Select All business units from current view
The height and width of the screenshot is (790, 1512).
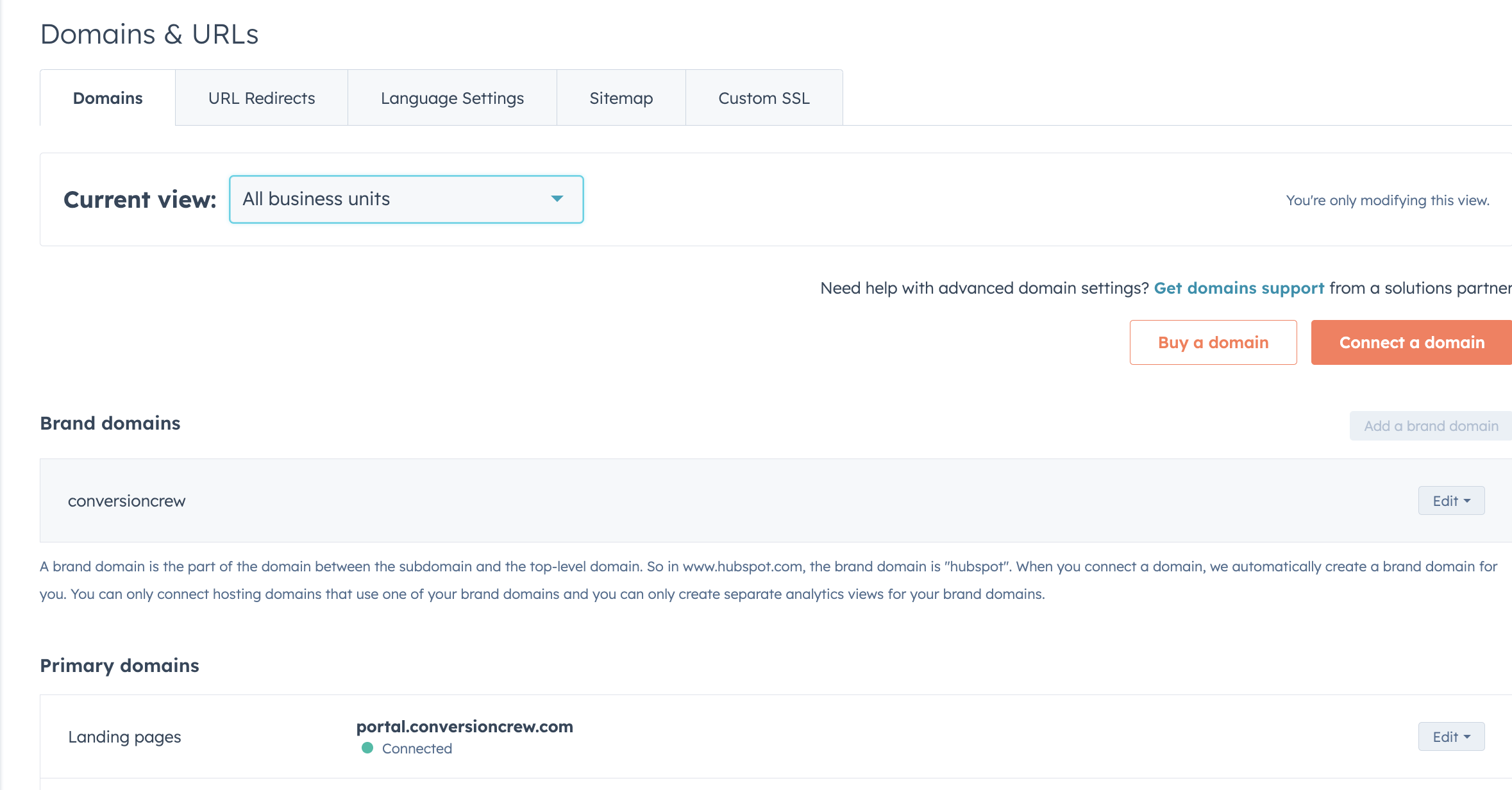[x=405, y=198]
